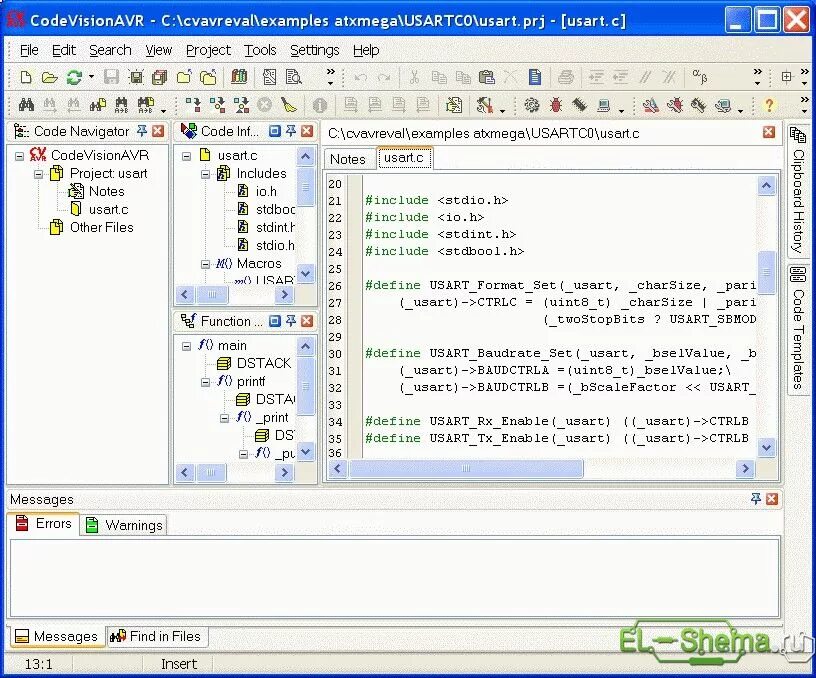Open the Find in Files bottom tab

[x=156, y=636]
